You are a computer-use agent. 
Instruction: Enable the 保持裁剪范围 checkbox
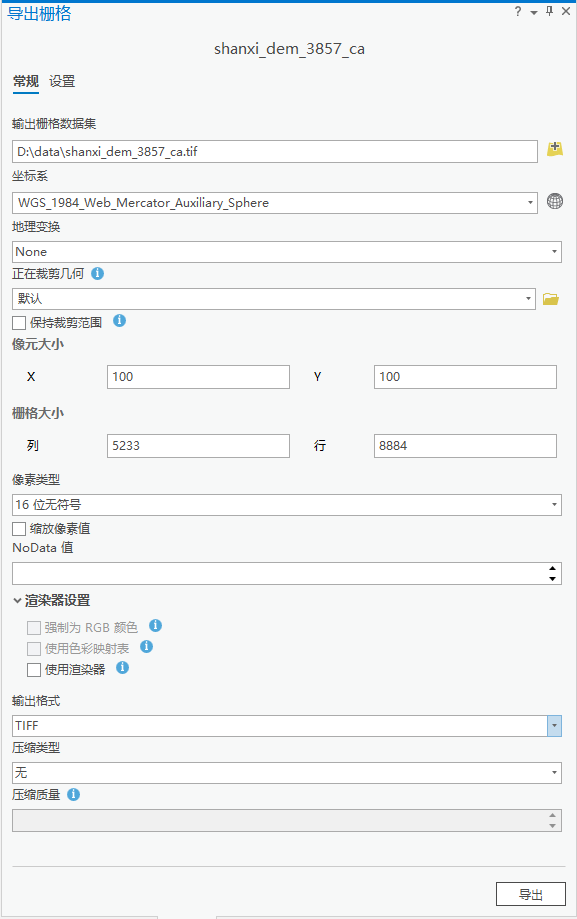point(17,322)
